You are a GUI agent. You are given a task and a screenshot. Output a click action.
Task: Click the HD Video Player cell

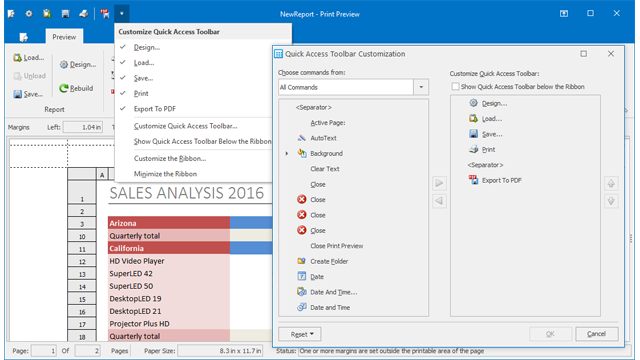coord(169,261)
